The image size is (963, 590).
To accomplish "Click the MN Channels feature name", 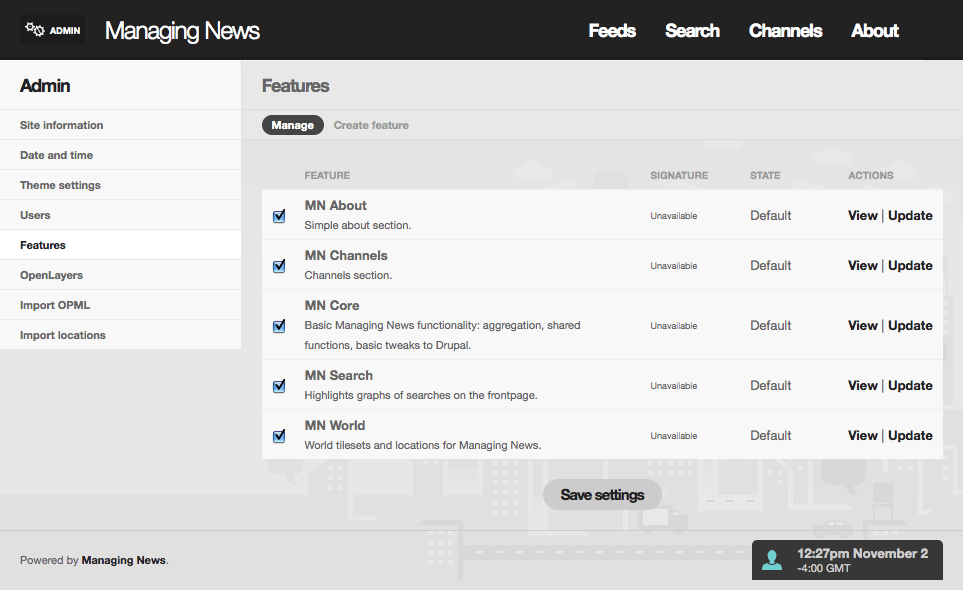I will (346, 255).
